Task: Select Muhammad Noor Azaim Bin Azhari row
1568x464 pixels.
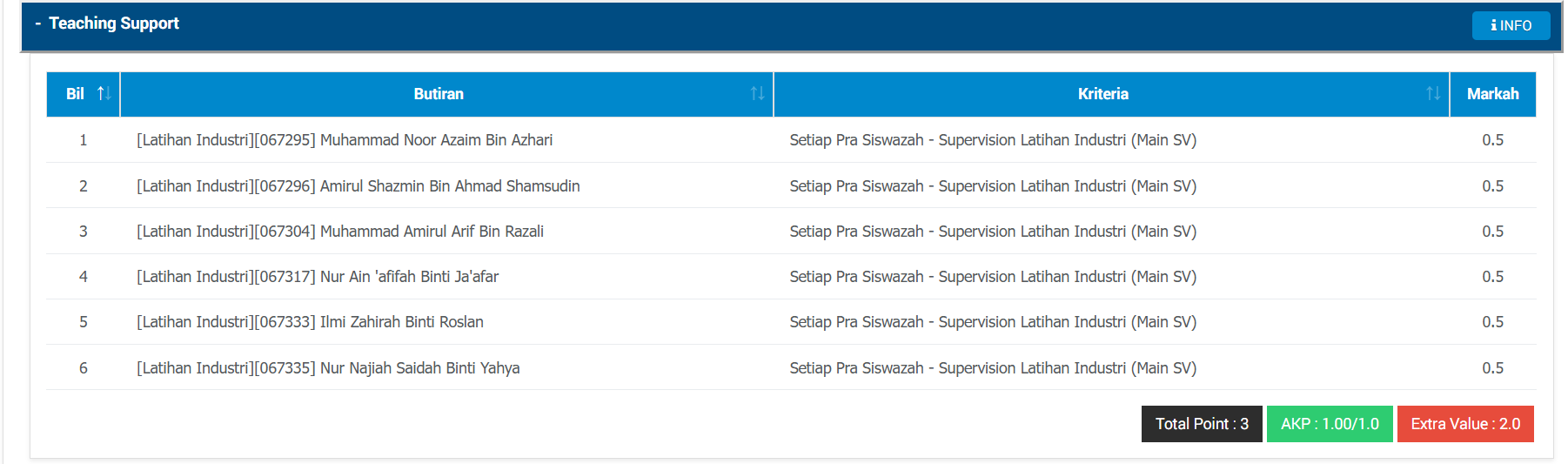Action: (791, 140)
